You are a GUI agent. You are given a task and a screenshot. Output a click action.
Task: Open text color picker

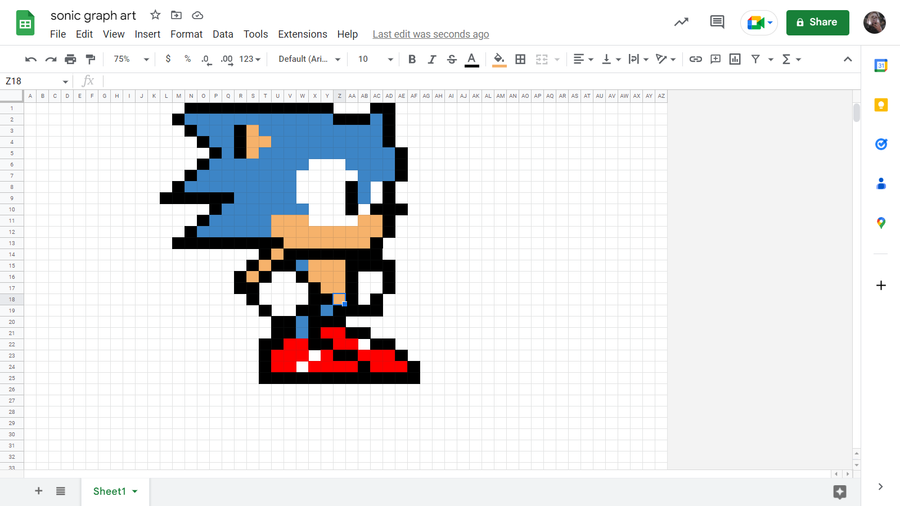tap(472, 60)
